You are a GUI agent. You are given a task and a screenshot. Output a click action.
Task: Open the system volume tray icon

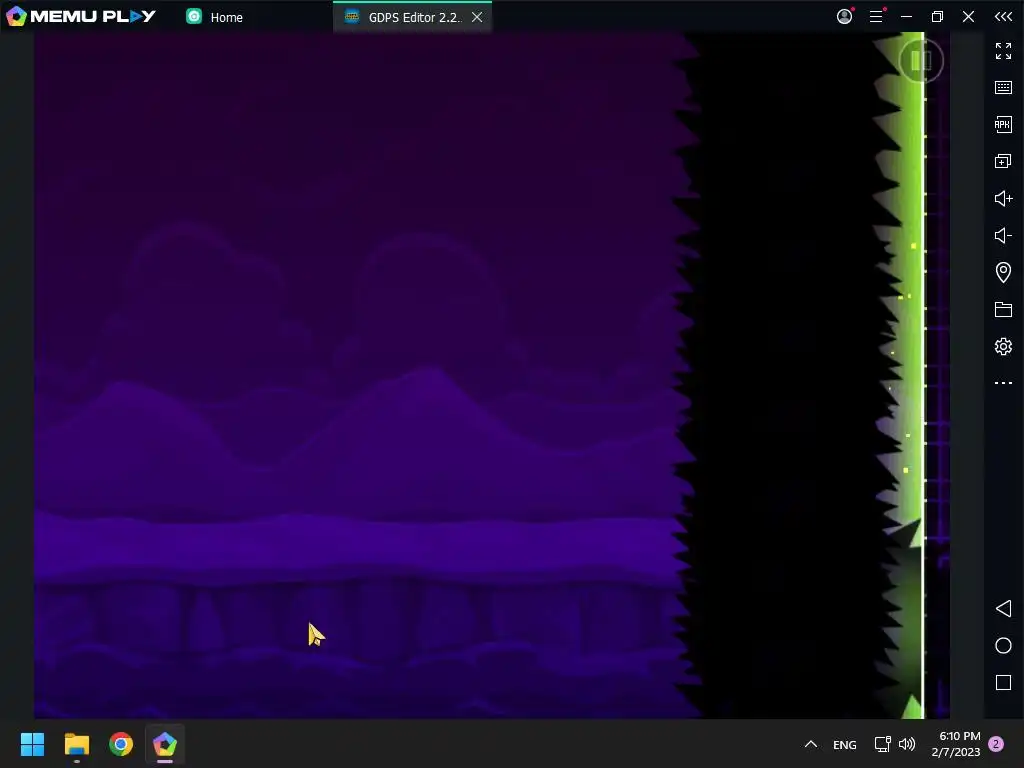pyautogui.click(x=906, y=744)
